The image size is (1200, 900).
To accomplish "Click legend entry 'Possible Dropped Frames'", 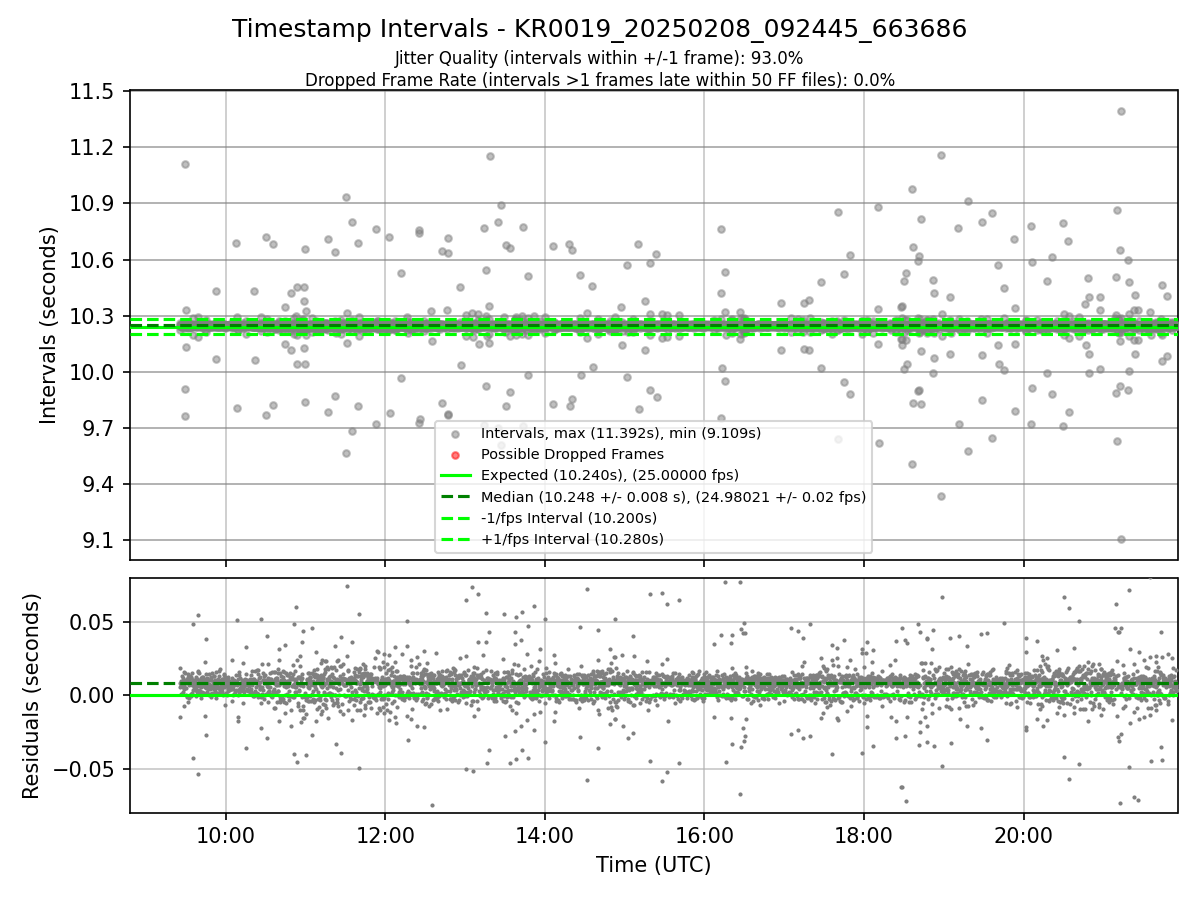I will tap(572, 454).
